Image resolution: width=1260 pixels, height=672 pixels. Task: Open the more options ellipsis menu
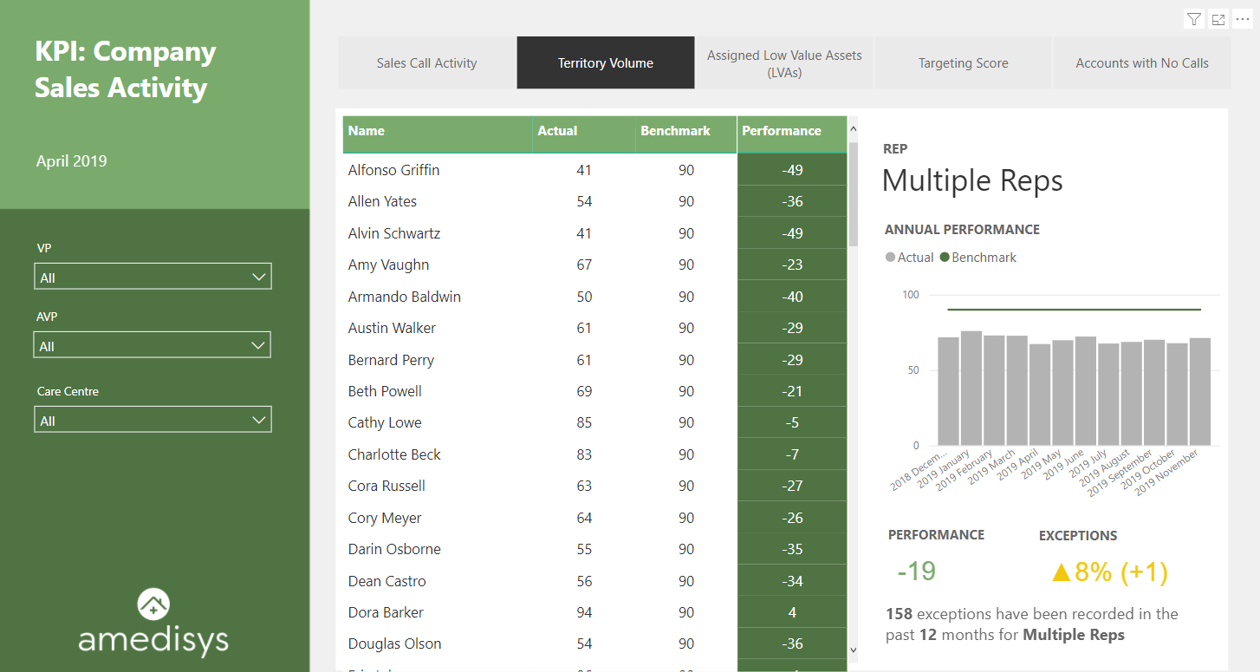coord(1242,19)
